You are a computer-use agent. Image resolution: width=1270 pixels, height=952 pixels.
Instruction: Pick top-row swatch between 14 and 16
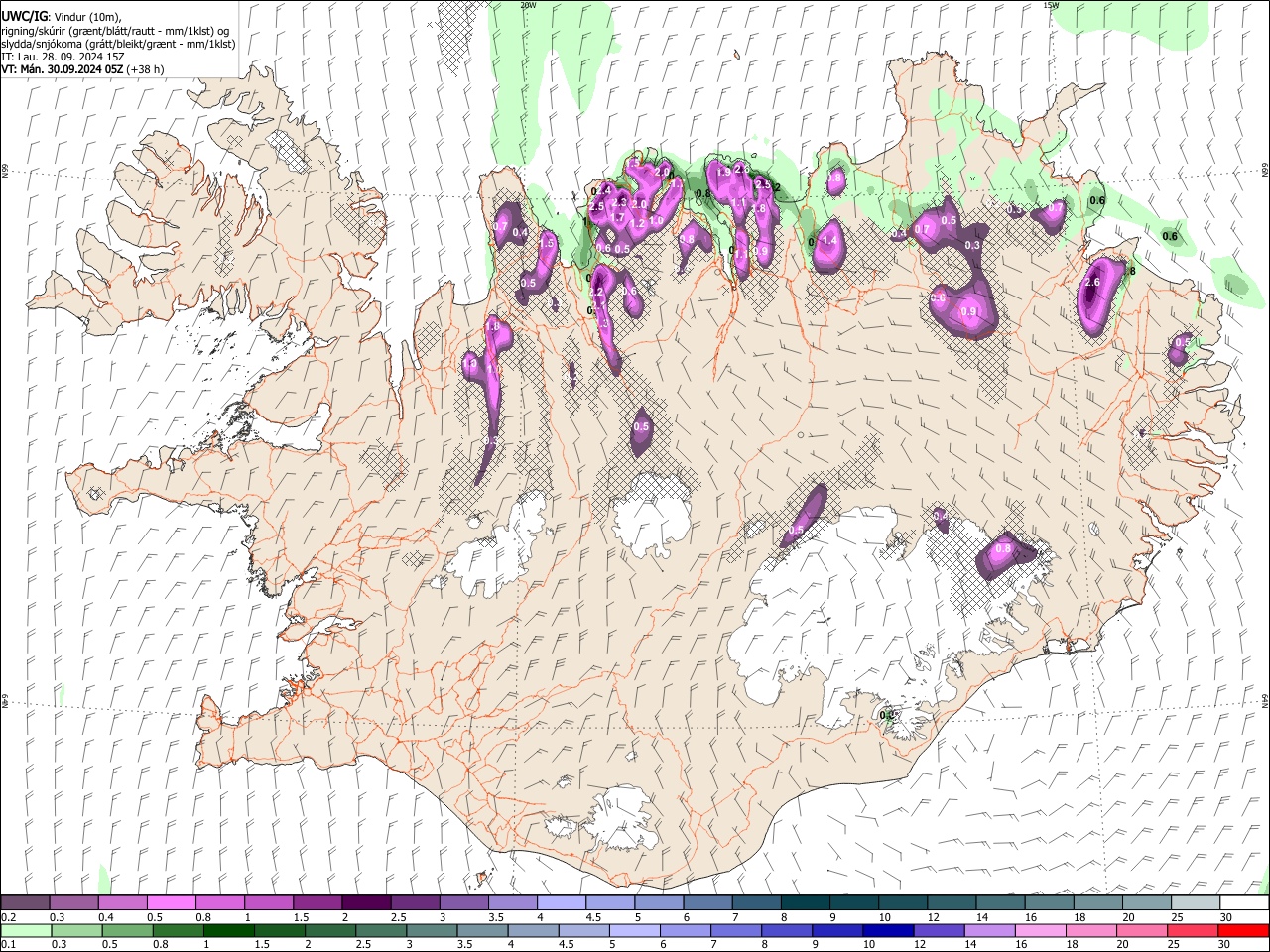[x=998, y=903]
